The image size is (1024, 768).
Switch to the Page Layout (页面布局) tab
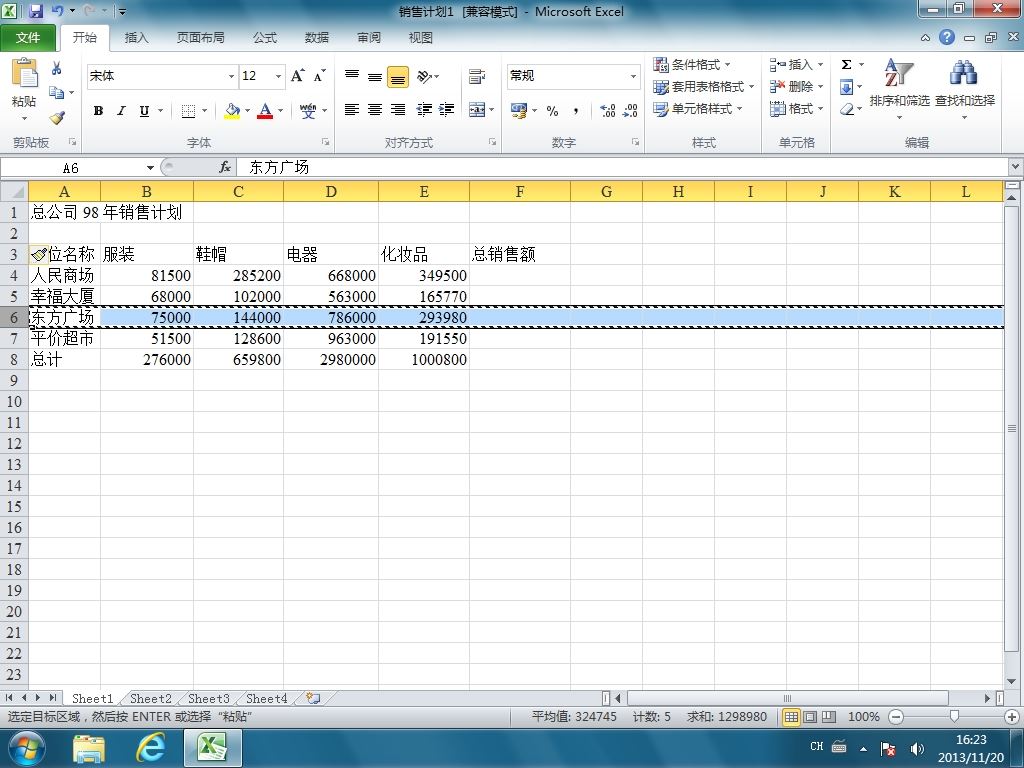(200, 38)
